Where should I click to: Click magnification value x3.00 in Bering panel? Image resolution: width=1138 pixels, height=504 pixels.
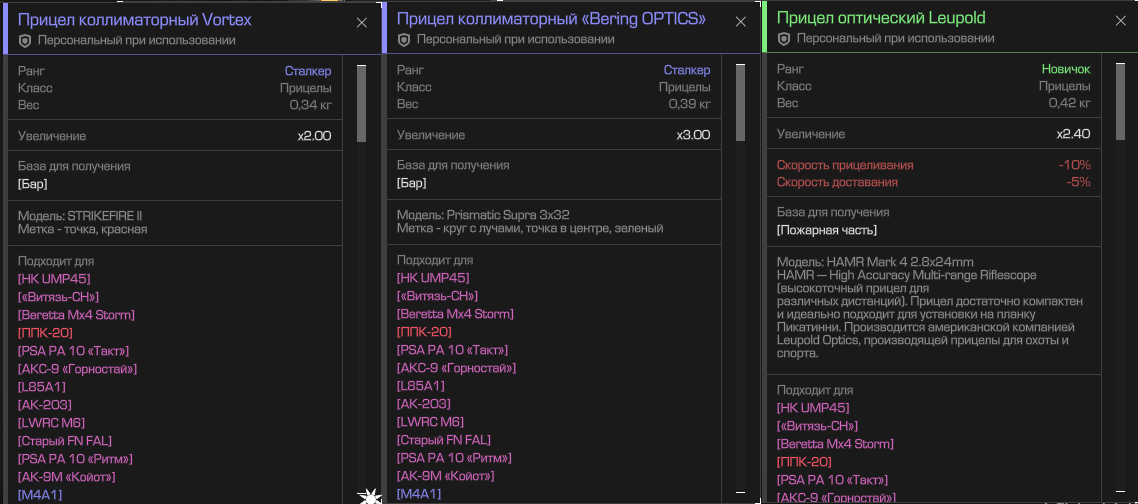click(x=693, y=135)
